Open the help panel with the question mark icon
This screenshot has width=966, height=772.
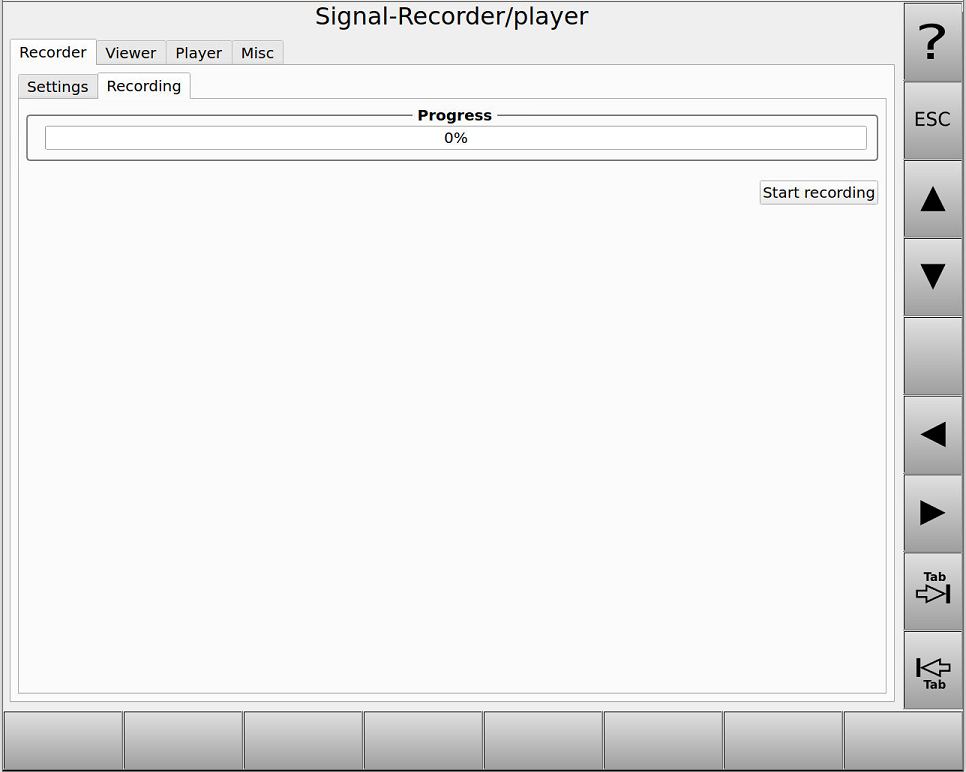(x=932, y=42)
